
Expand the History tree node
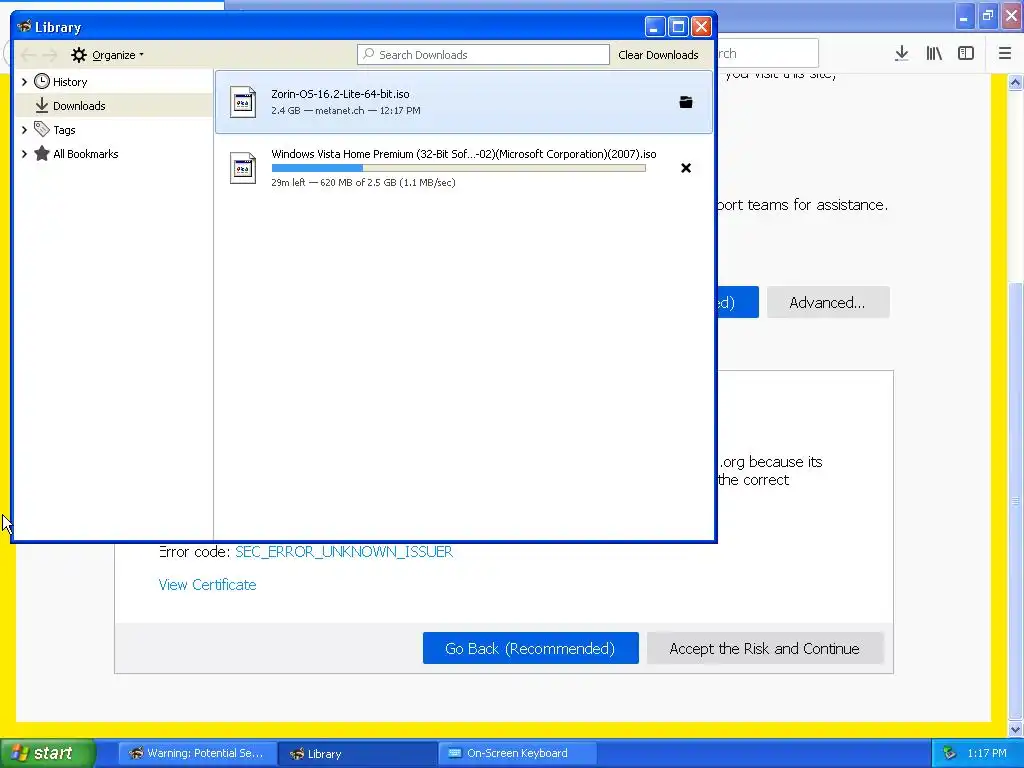pyautogui.click(x=24, y=82)
